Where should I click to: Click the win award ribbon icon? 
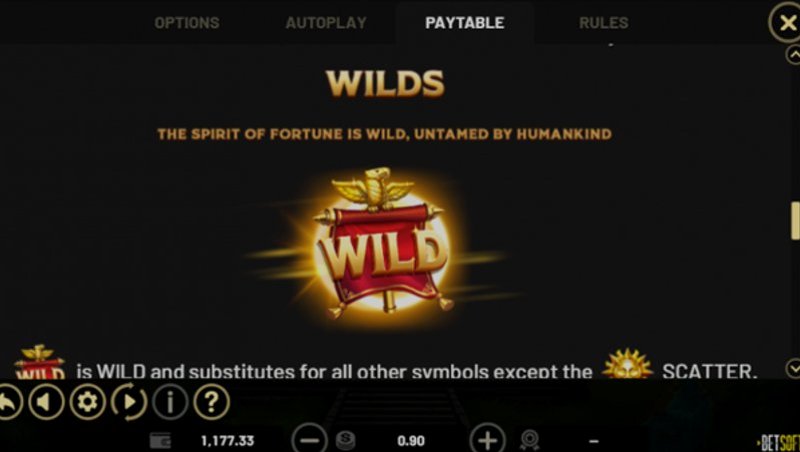point(530,440)
